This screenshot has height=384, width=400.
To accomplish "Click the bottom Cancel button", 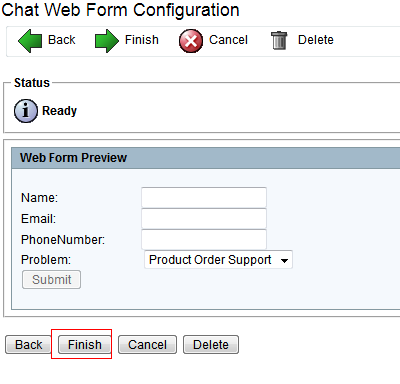I will click(147, 344).
